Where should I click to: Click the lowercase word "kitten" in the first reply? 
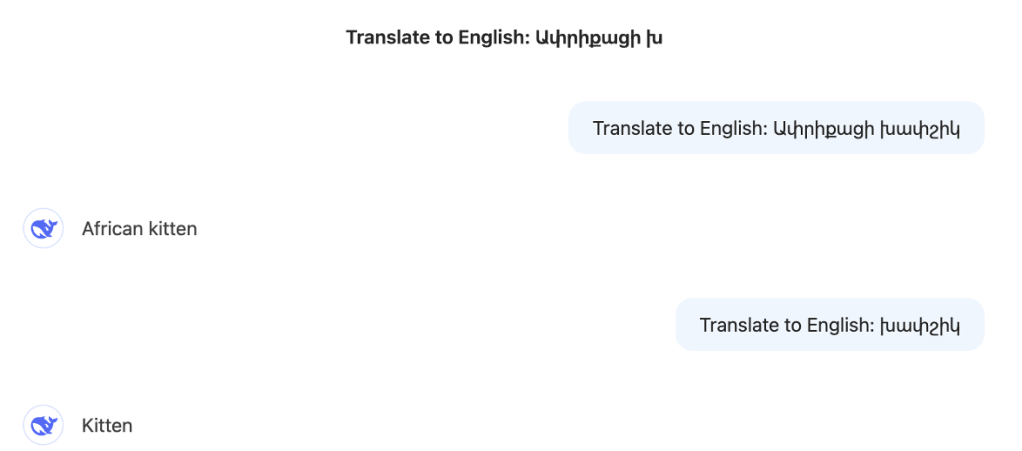coord(172,229)
